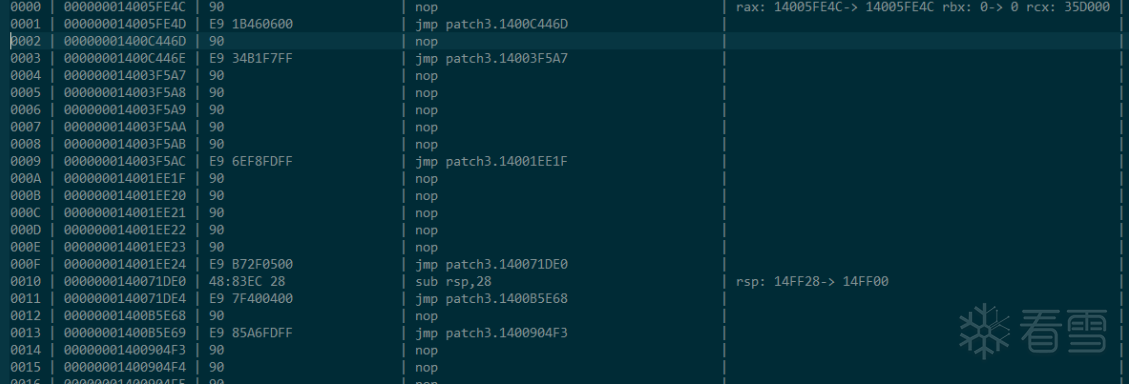Click the rsp: 14FF28-> 14FF00 comment
The height and width of the screenshot is (384, 1129).
(x=811, y=282)
